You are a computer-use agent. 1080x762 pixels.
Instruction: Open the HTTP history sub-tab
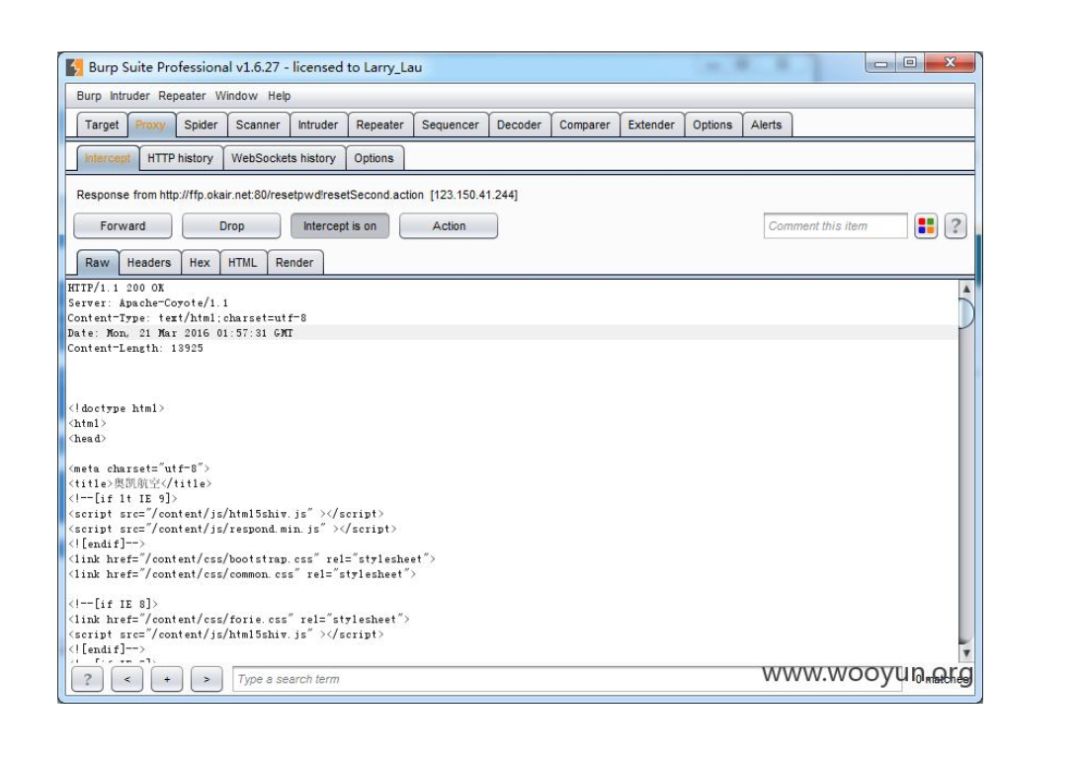pyautogui.click(x=180, y=158)
